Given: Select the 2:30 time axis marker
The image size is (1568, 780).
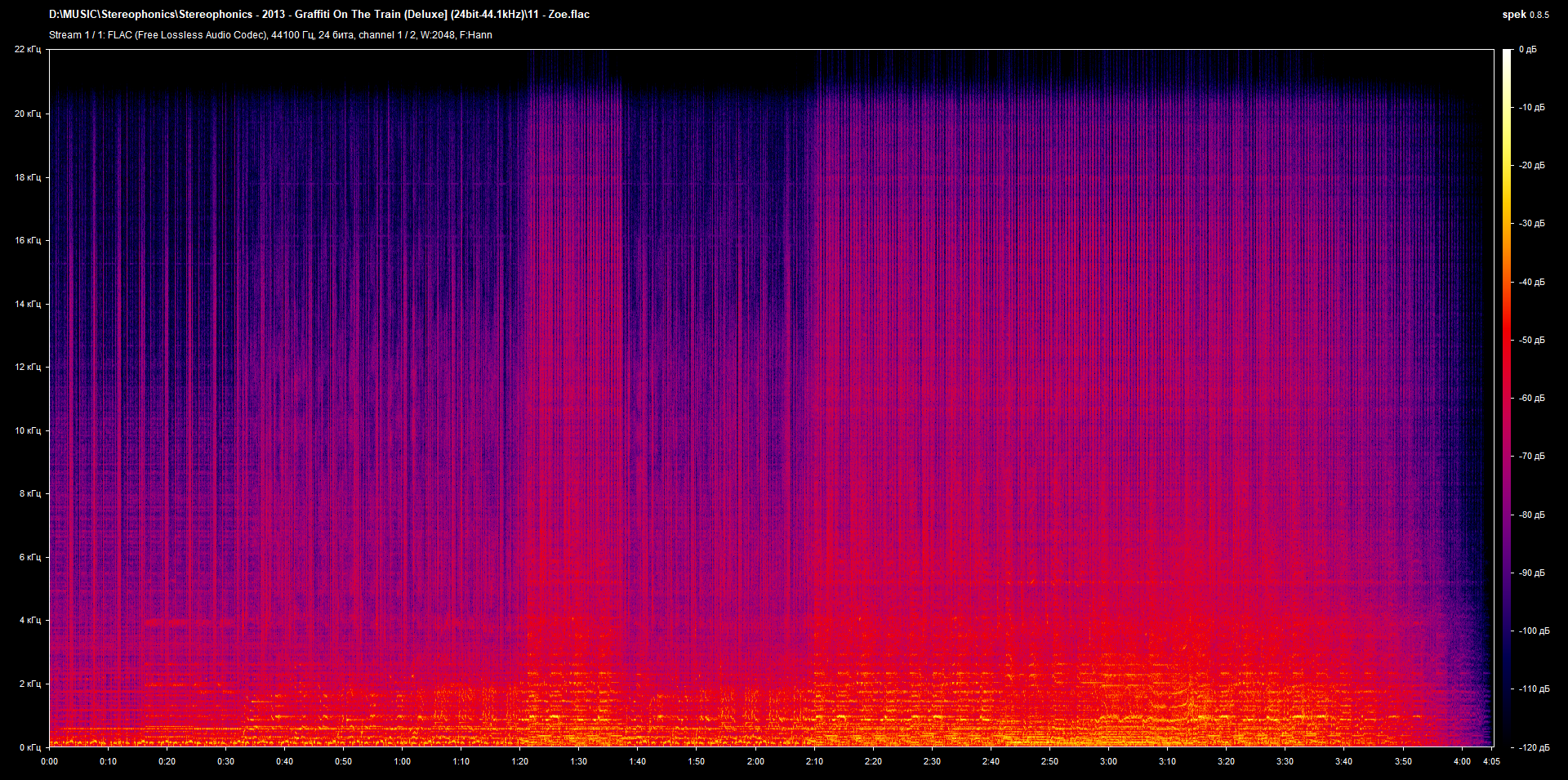Looking at the screenshot, I should click(x=932, y=761).
